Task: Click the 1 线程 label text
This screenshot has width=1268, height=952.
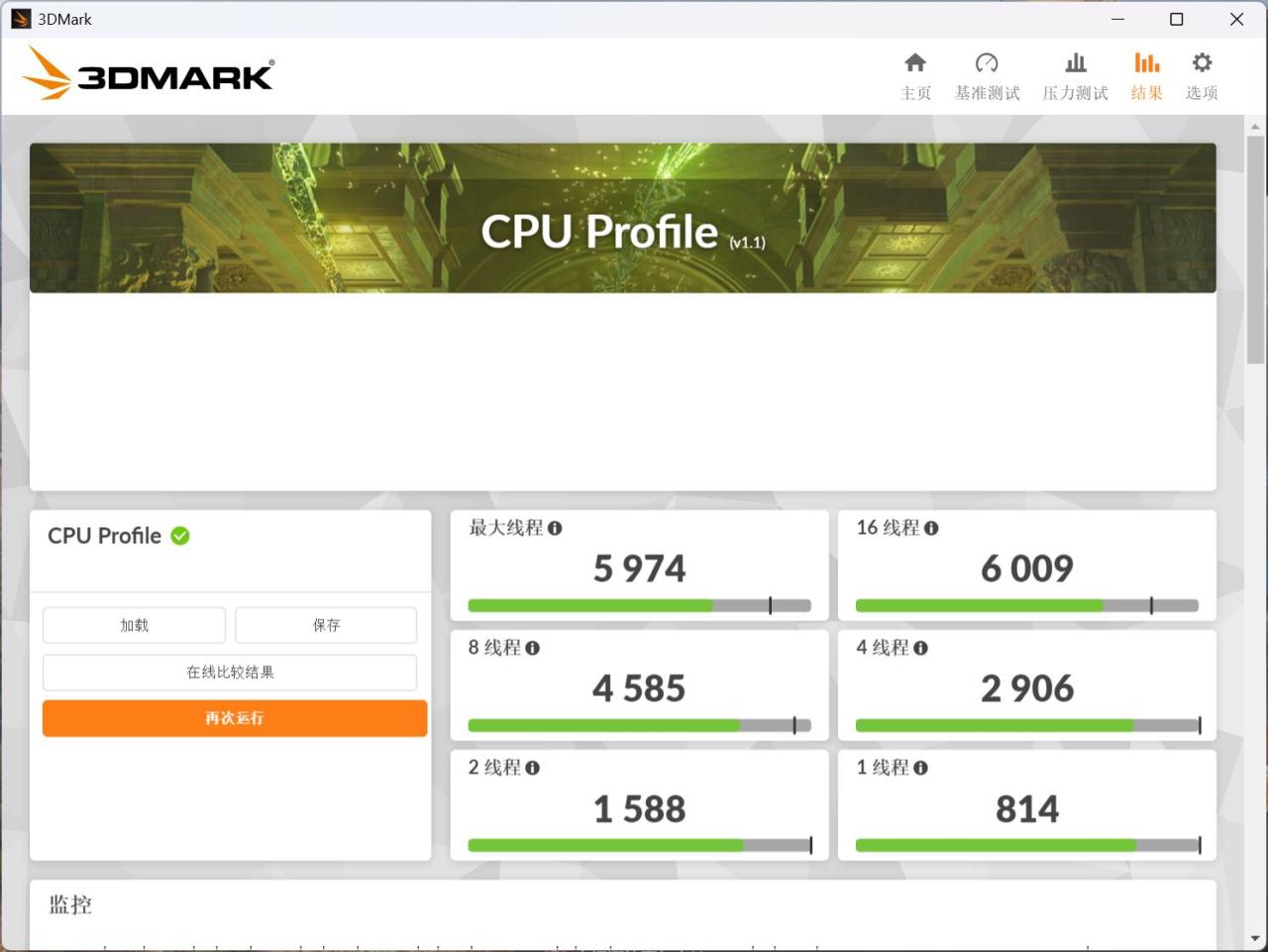Action: [x=883, y=768]
